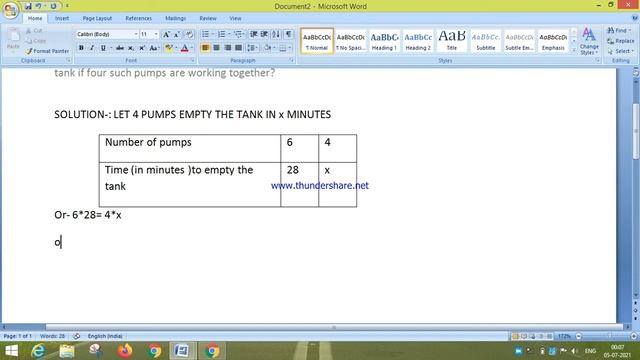The height and width of the screenshot is (360, 640).
Task: Click the Shrink Font icon
Action: click(x=177, y=35)
